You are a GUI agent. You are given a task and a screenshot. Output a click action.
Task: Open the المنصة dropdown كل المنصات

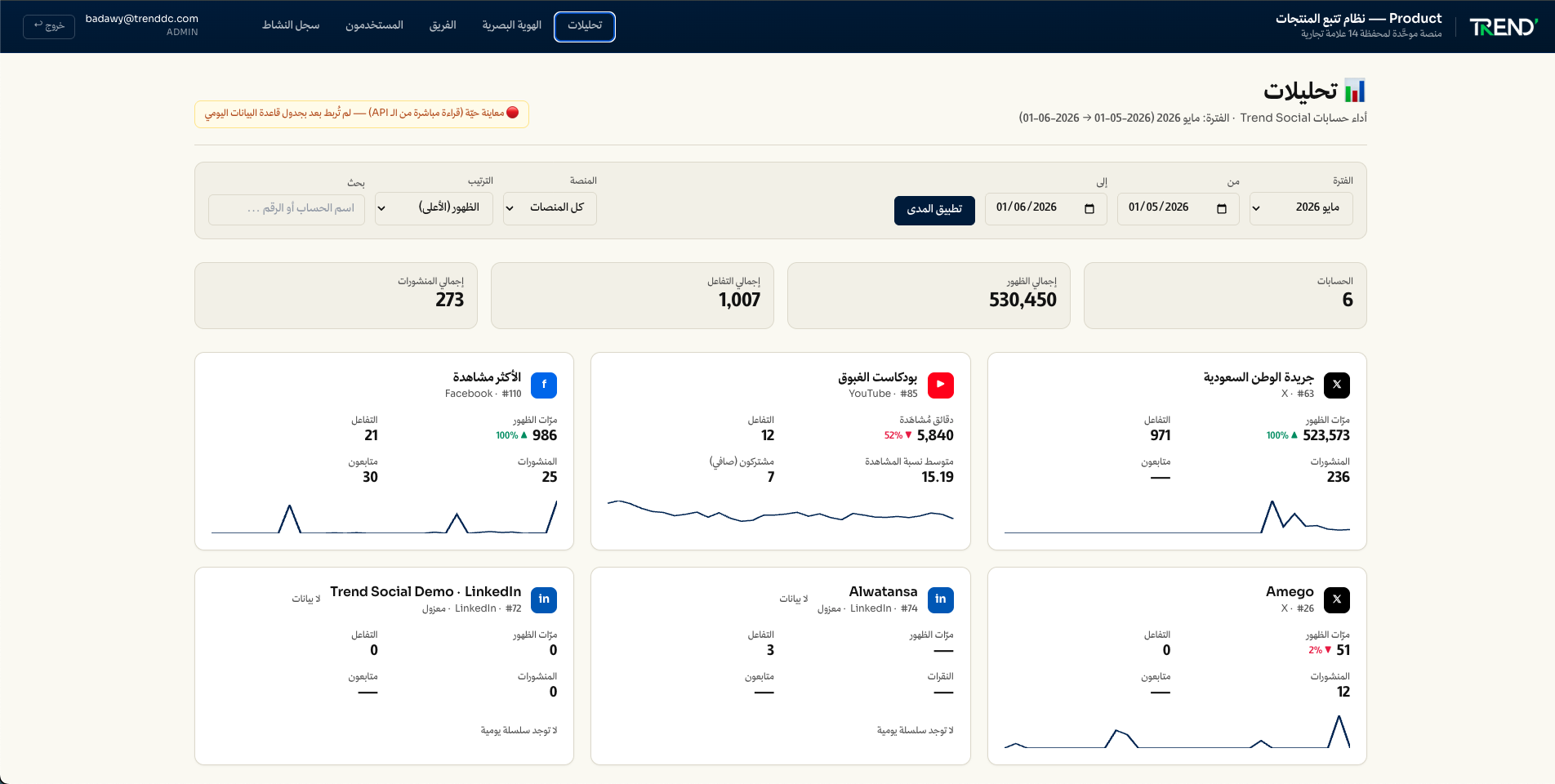(550, 208)
